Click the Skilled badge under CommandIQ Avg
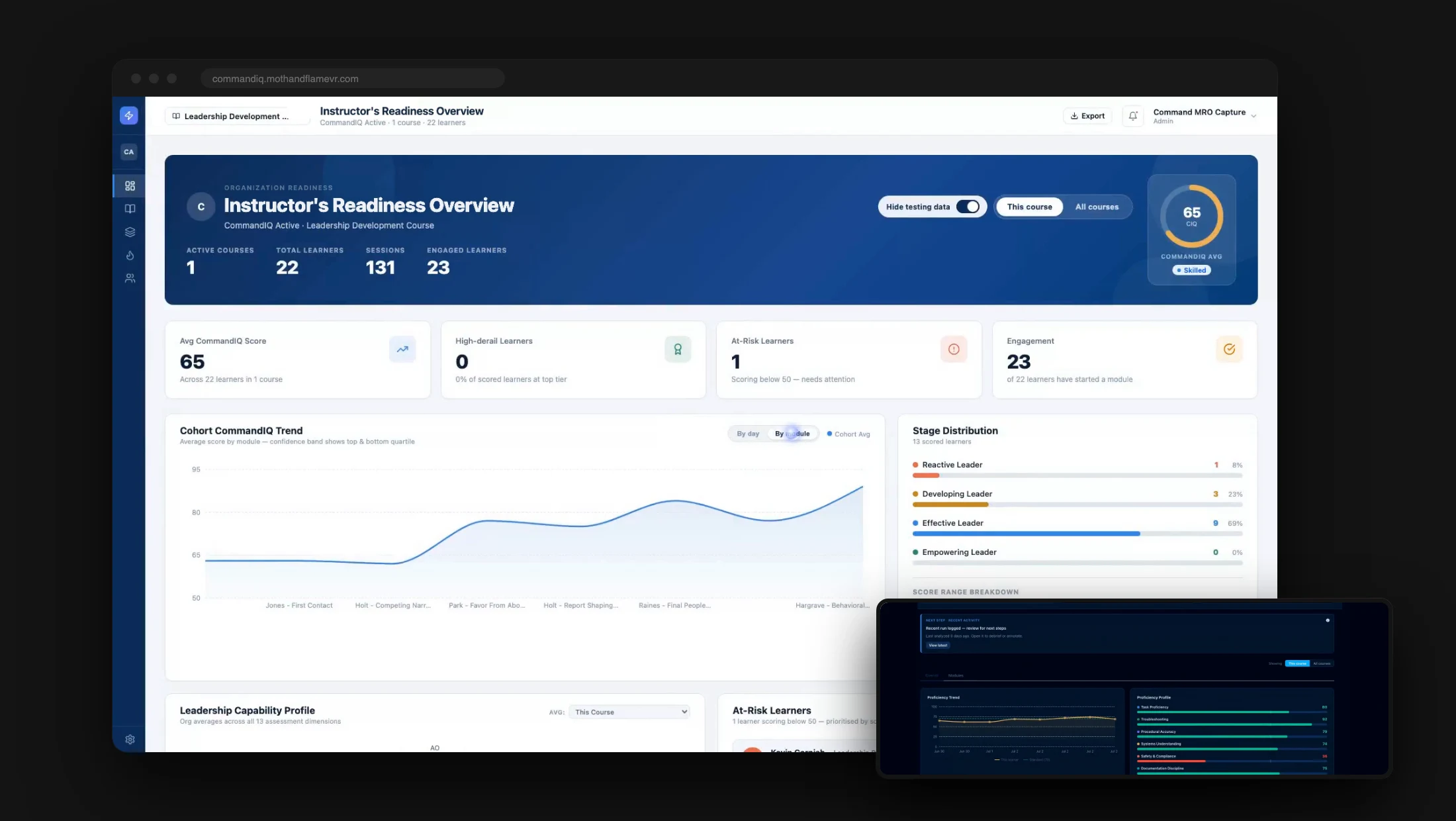The height and width of the screenshot is (821, 1456). pos(1191,270)
